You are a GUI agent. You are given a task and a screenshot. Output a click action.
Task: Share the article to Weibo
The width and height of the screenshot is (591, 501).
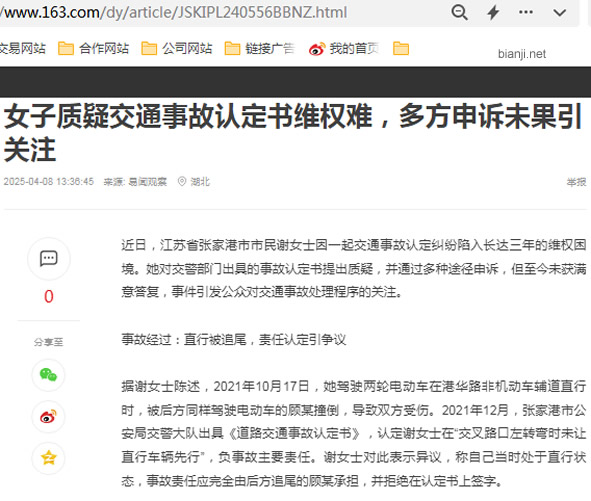coord(48,417)
